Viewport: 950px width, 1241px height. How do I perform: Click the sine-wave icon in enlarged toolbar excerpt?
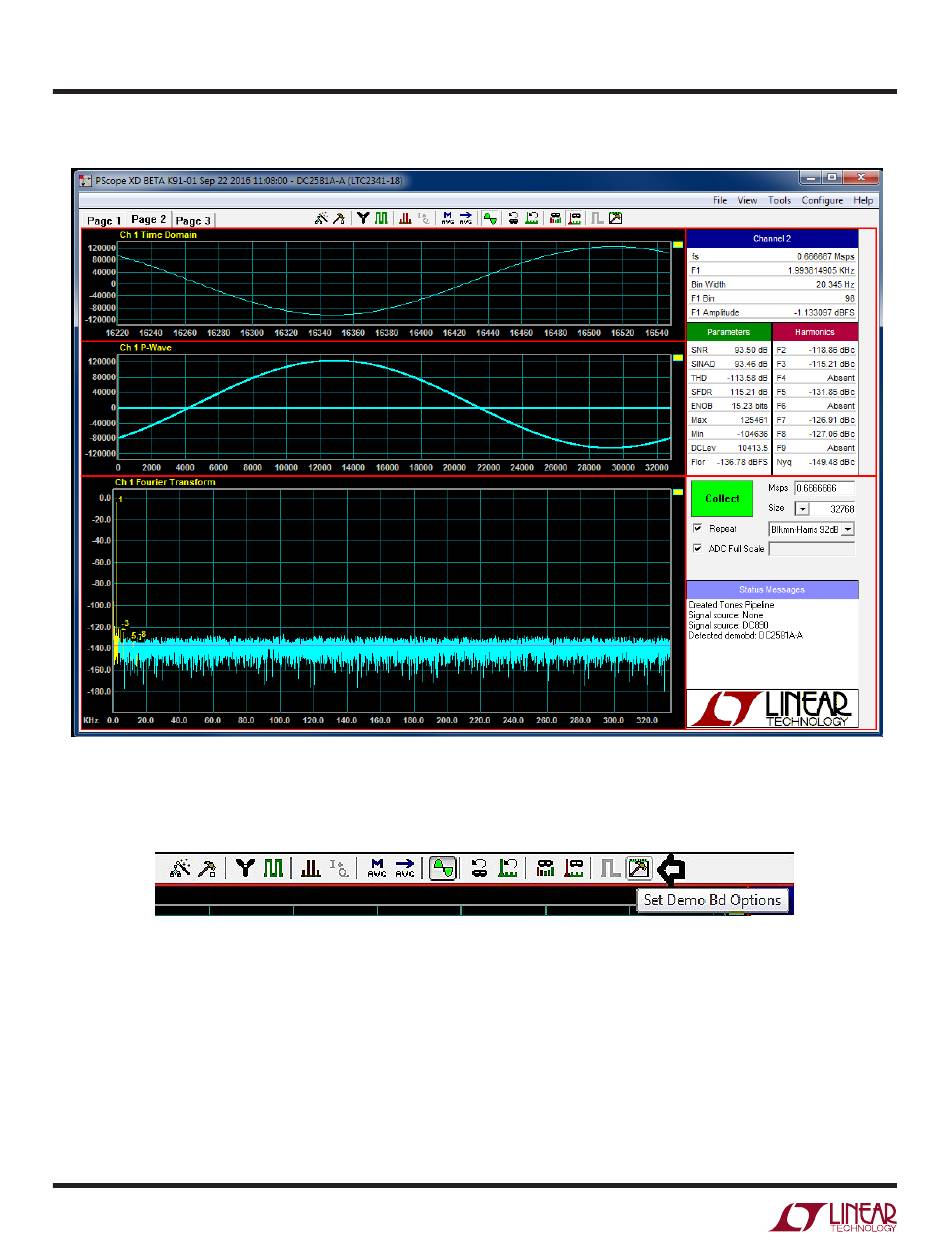(x=444, y=869)
